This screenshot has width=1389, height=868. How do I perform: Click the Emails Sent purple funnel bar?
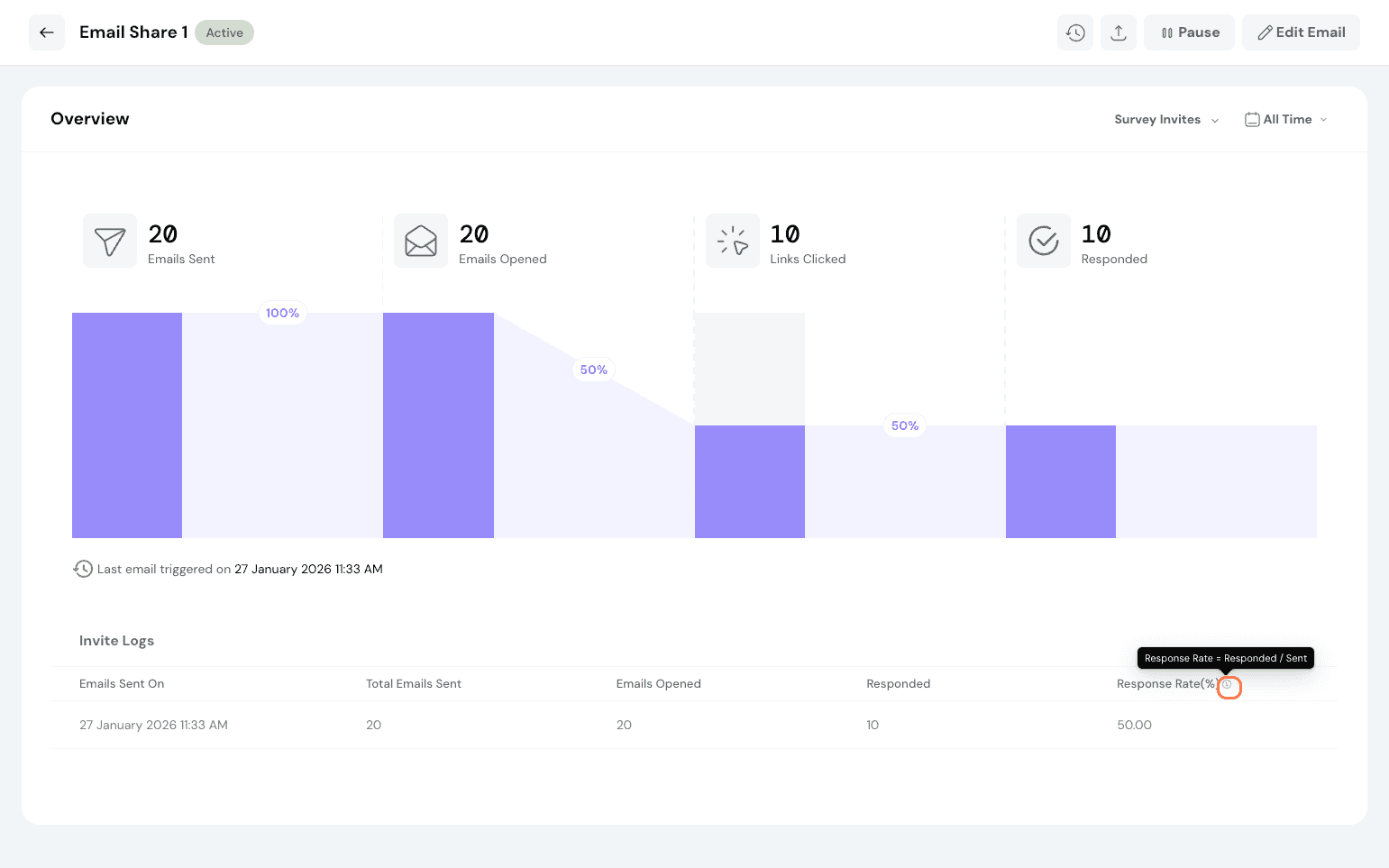127,425
